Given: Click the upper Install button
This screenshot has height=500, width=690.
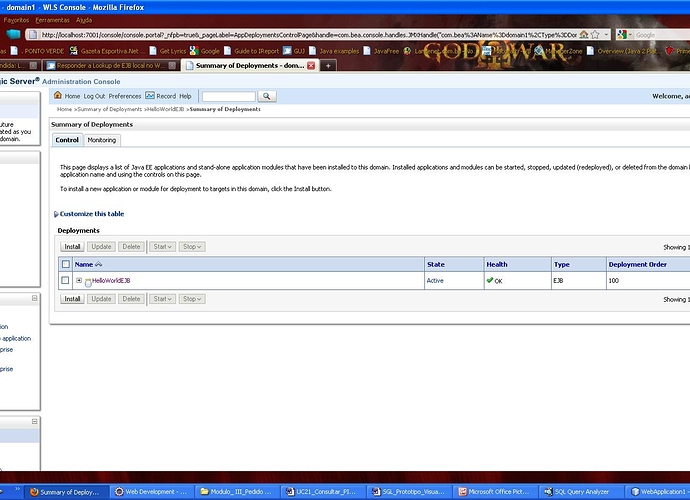Looking at the screenshot, I should (x=72, y=247).
